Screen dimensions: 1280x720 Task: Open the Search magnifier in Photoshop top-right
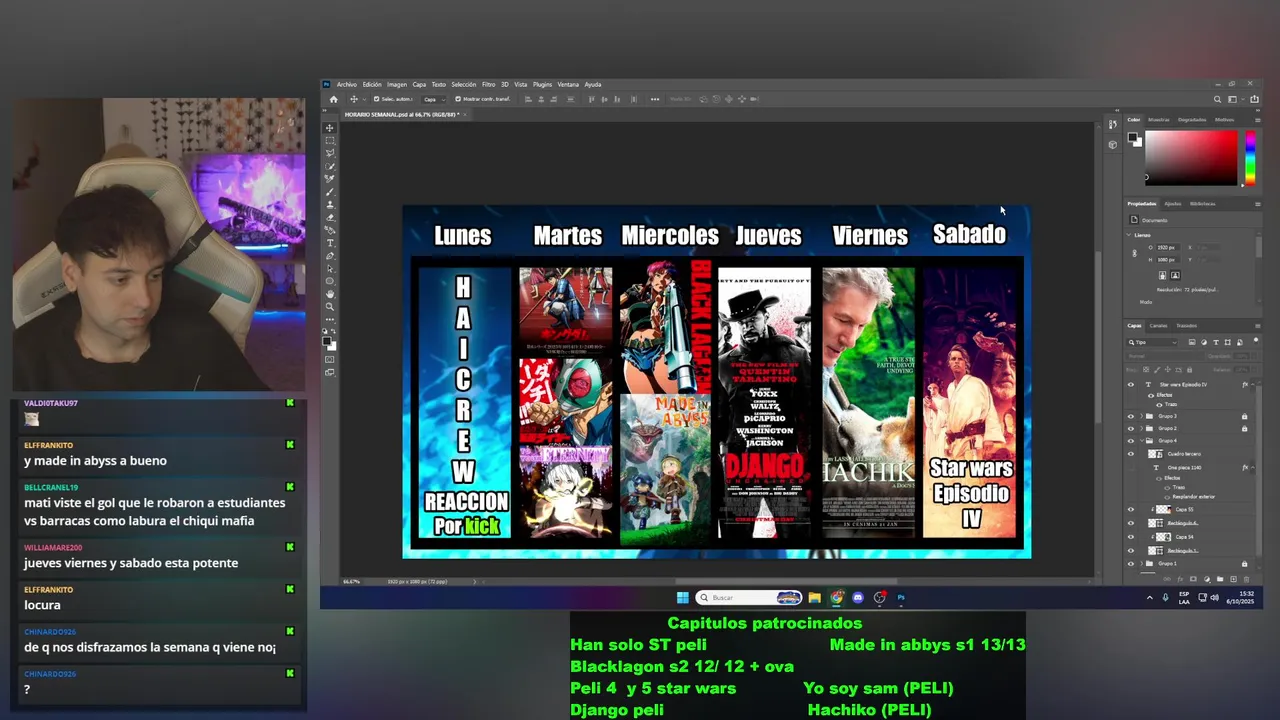click(1217, 99)
